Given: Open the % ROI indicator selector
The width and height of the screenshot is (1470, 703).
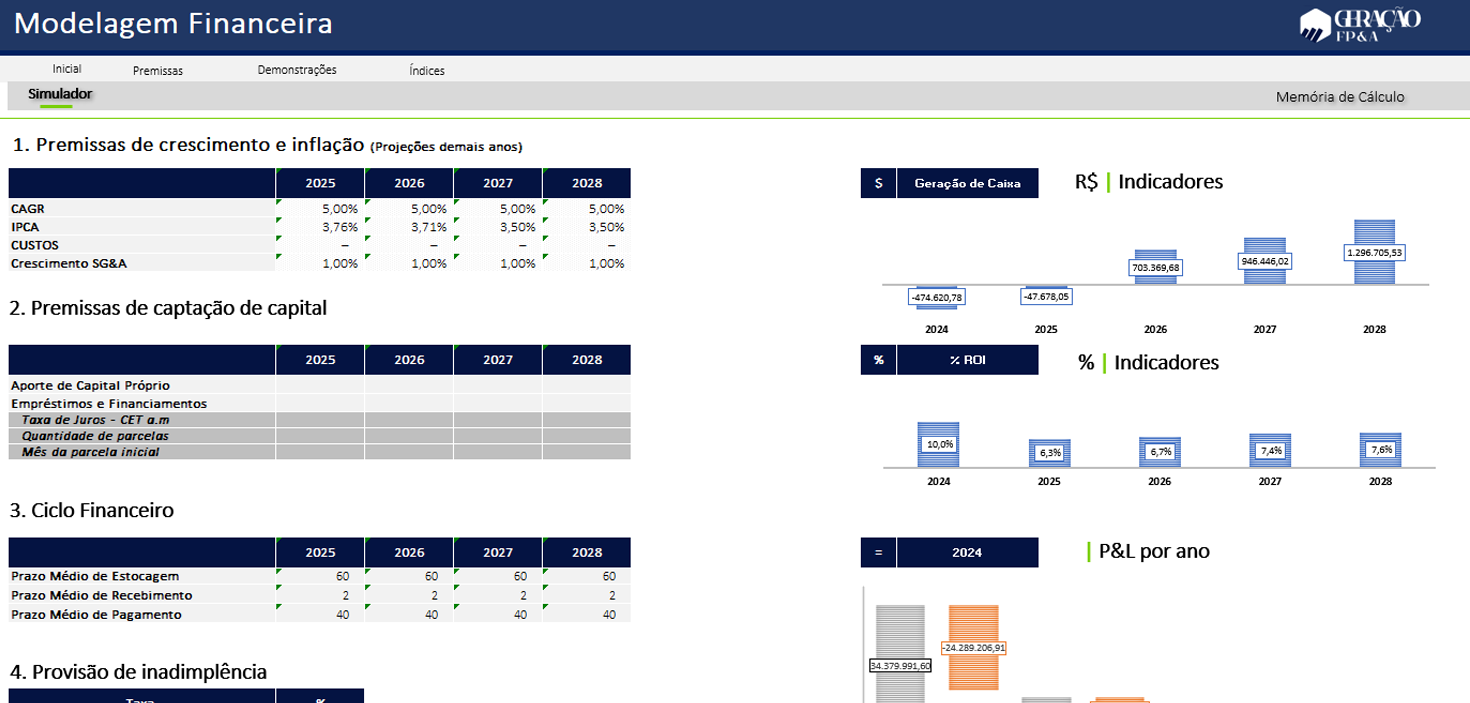Looking at the screenshot, I should pyautogui.click(x=967, y=360).
